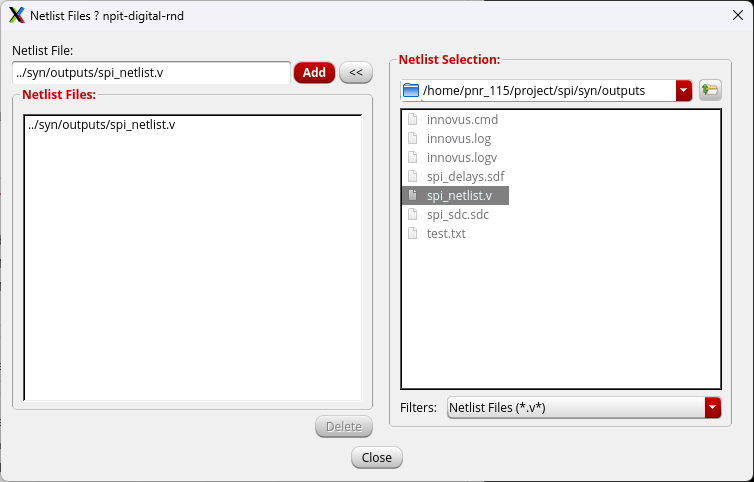The image size is (754, 482).
Task: Select ../syn/outputs/spi_netlist.v in Netlist Files list
Action: [x=102, y=125]
